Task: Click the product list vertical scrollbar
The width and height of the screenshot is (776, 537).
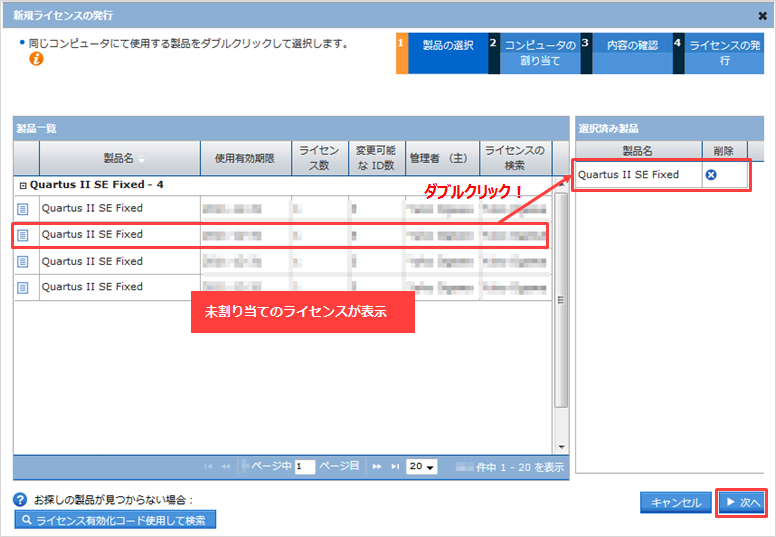Action: (561, 300)
